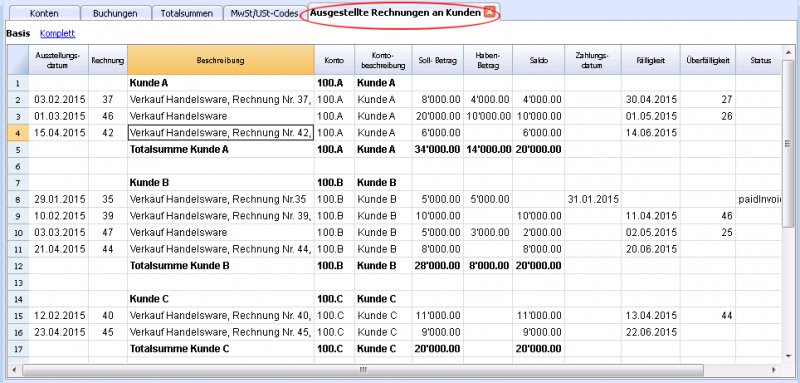Click the horizontal scrollbar right arrow
The image size is (800, 383).
774,369
